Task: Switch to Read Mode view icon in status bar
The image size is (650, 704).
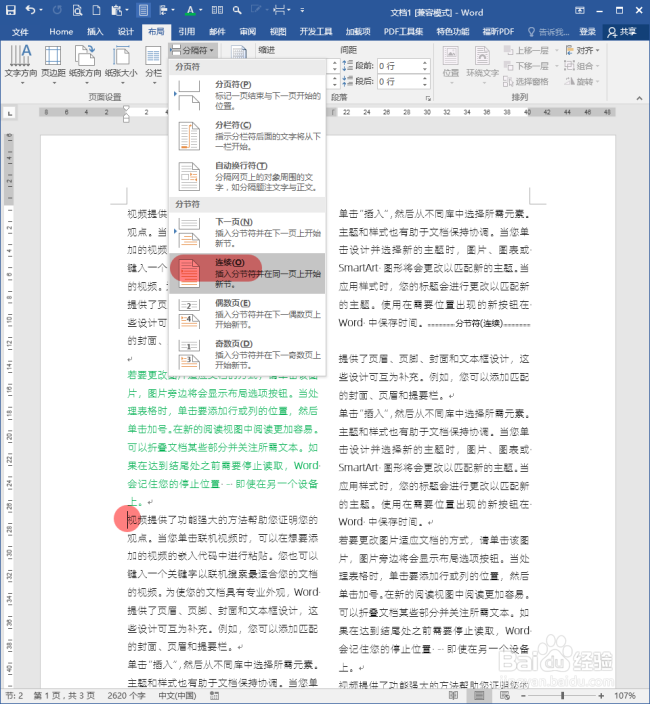Action: tap(453, 696)
